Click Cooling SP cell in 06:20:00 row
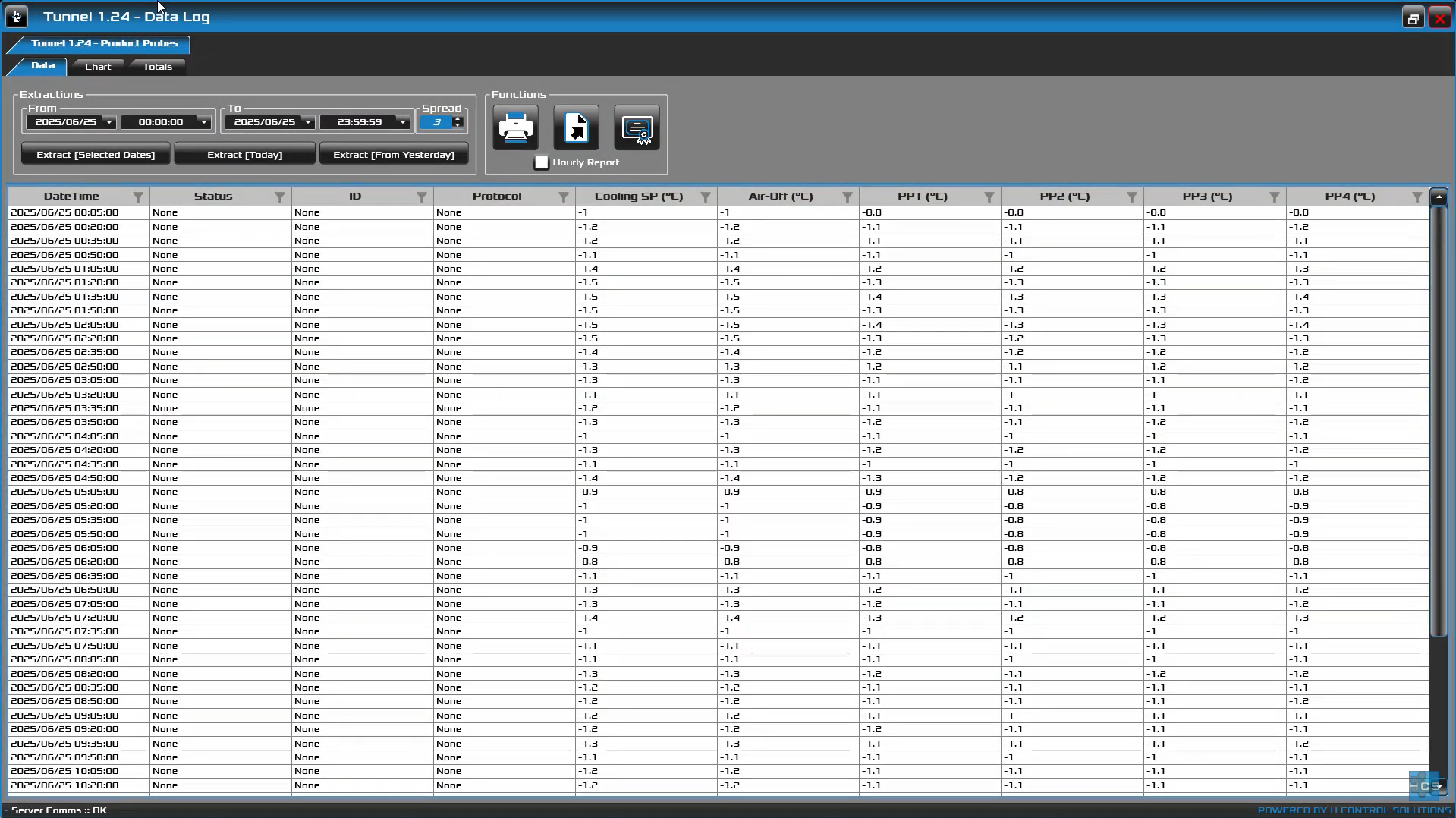 [646, 562]
